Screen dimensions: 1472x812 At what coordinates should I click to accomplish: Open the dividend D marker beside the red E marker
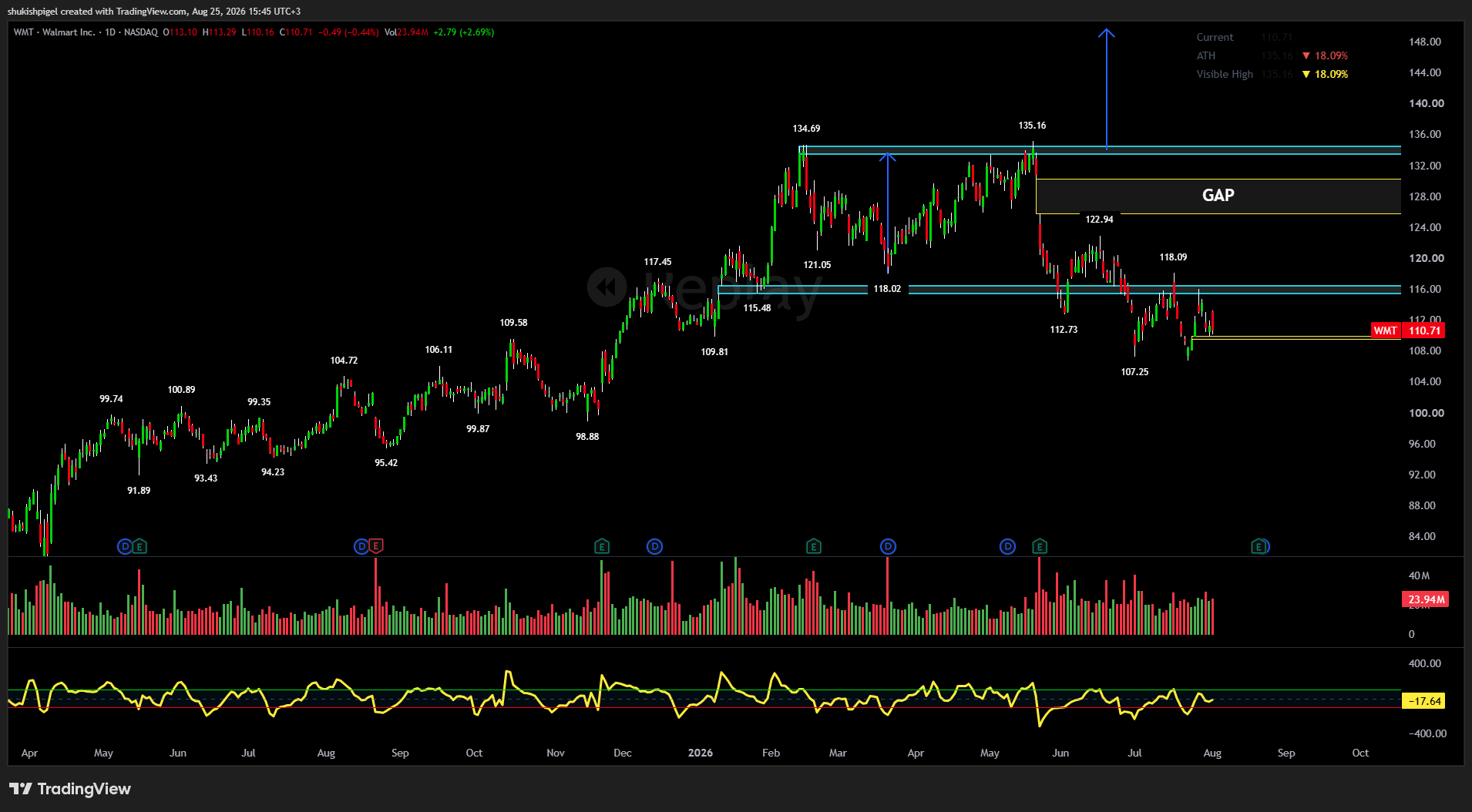click(x=361, y=546)
